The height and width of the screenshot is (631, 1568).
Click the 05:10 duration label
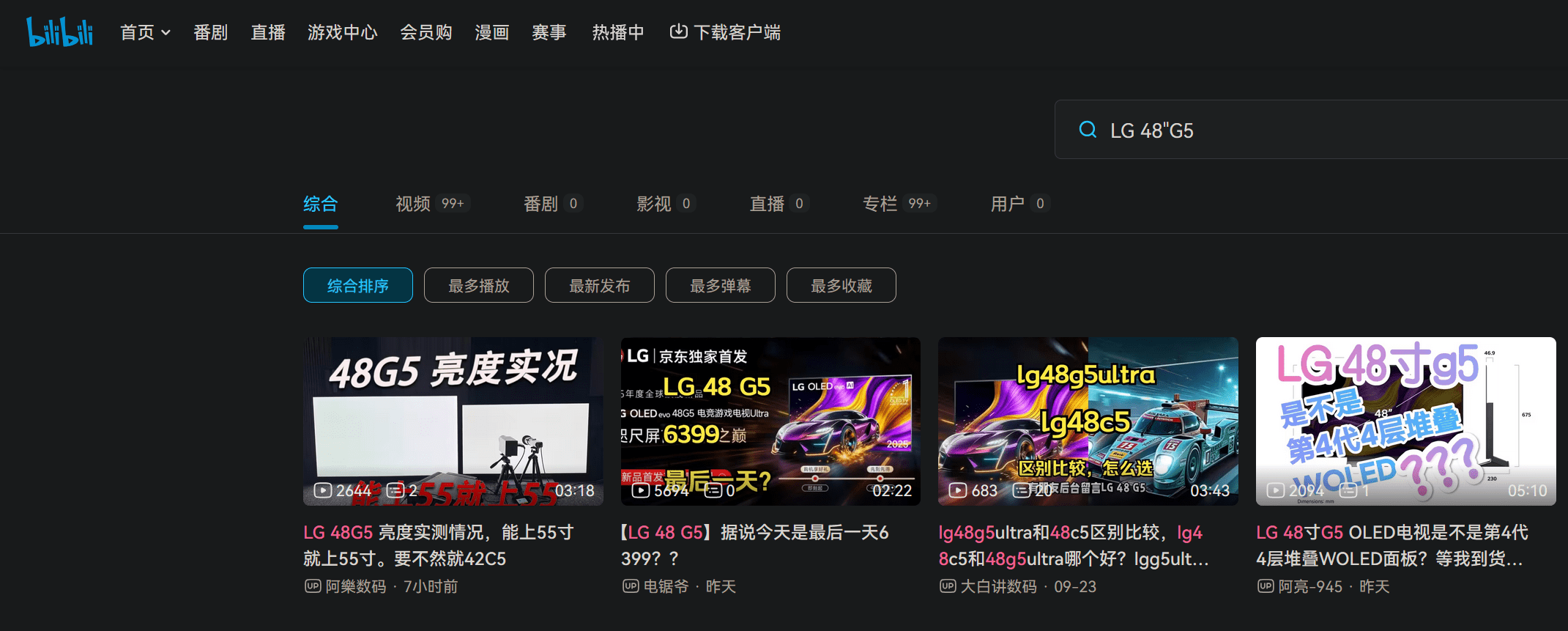(x=1528, y=490)
